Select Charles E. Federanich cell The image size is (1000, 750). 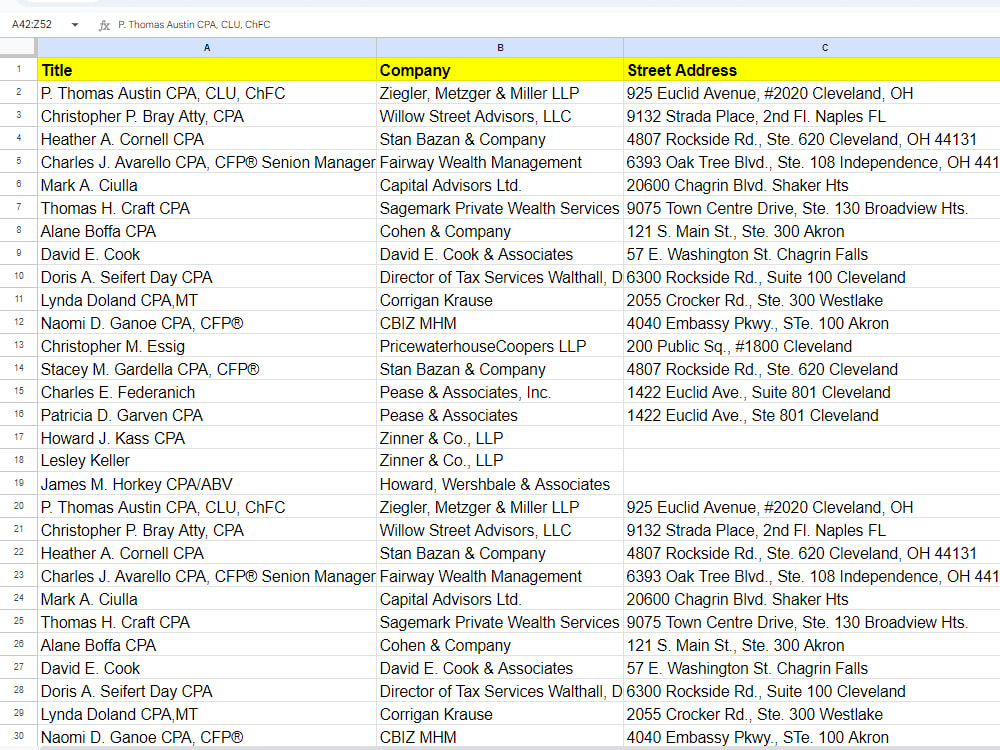207,392
